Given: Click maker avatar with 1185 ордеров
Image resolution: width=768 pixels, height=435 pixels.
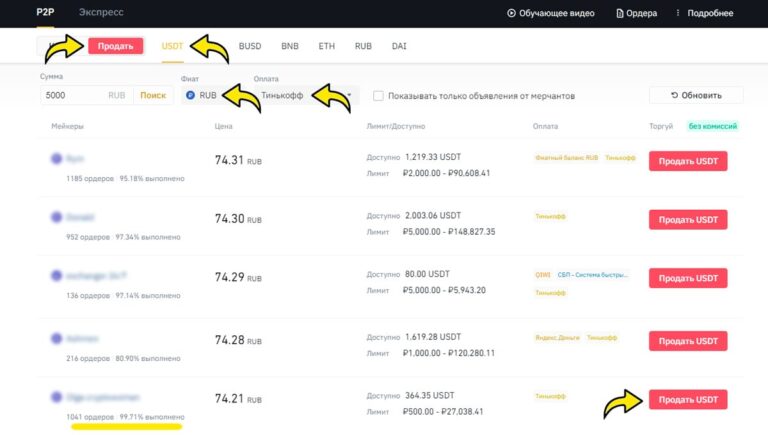Looking at the screenshot, I should [56, 158].
